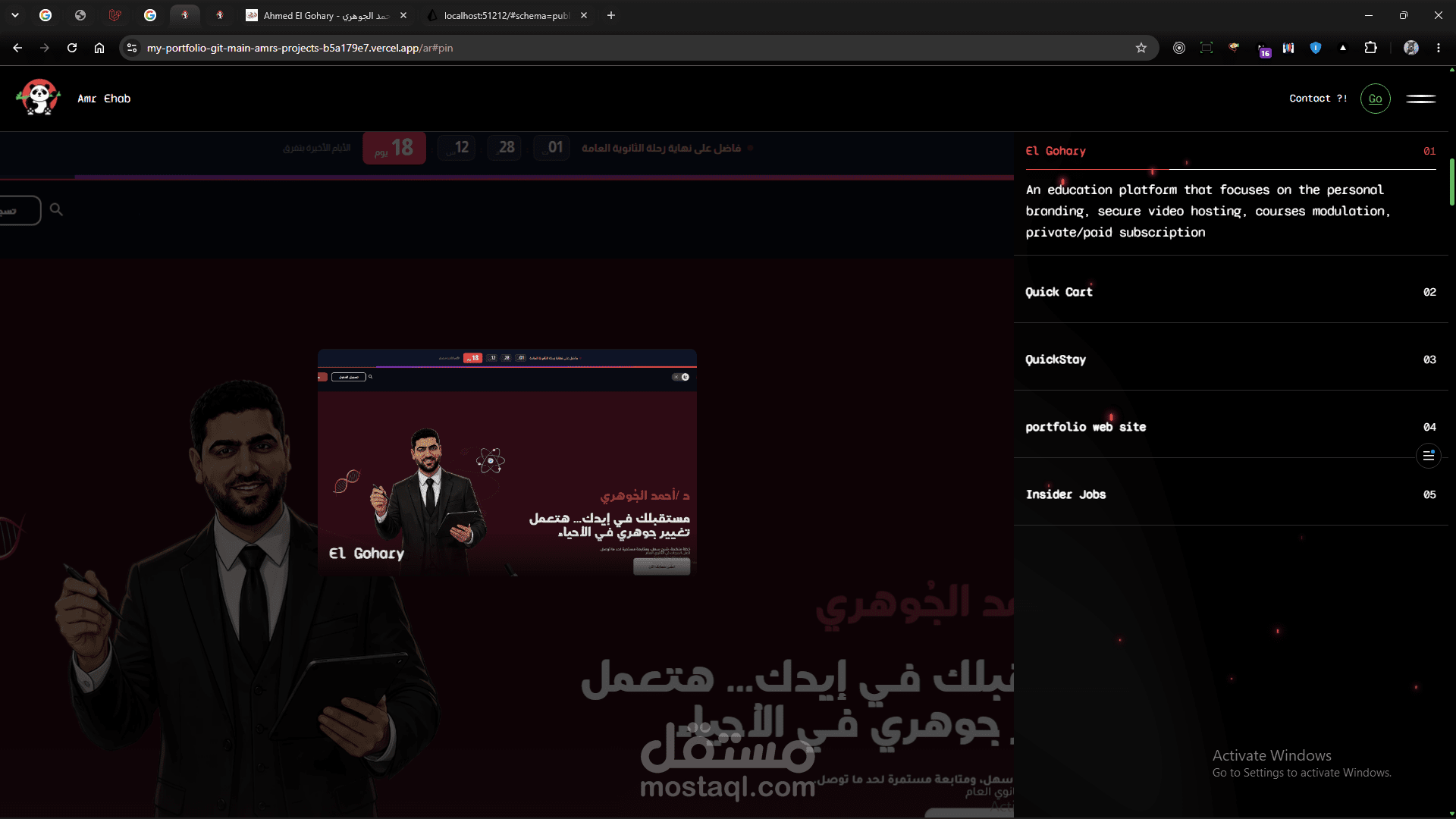
Task: Click the panda logo in the site header
Action: tap(39, 98)
